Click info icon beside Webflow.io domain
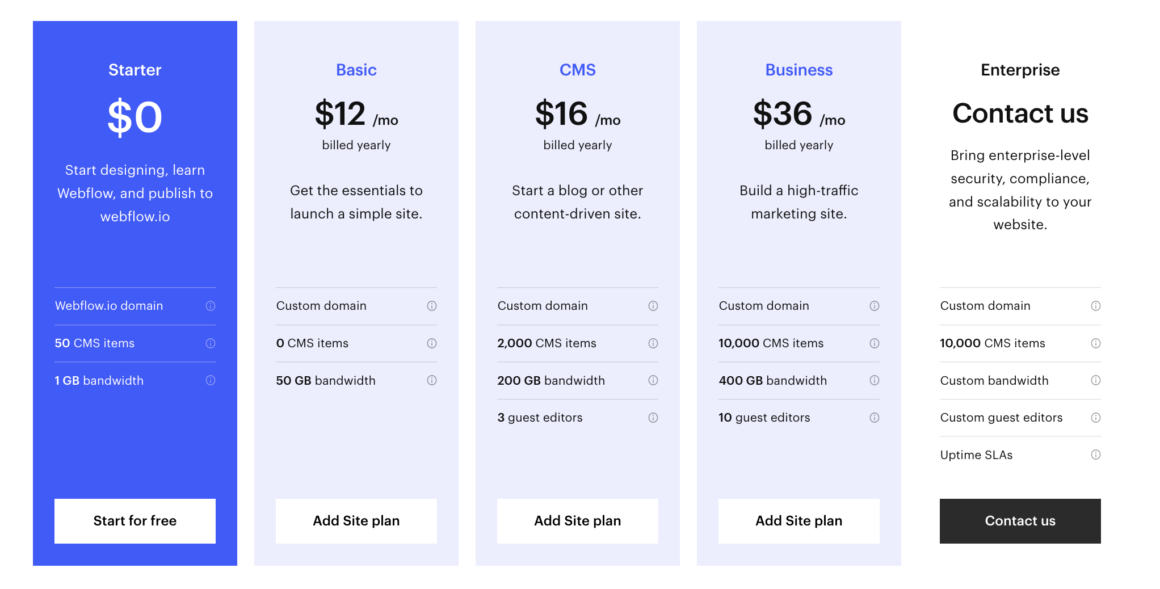The width and height of the screenshot is (1160, 589). pyautogui.click(x=210, y=306)
